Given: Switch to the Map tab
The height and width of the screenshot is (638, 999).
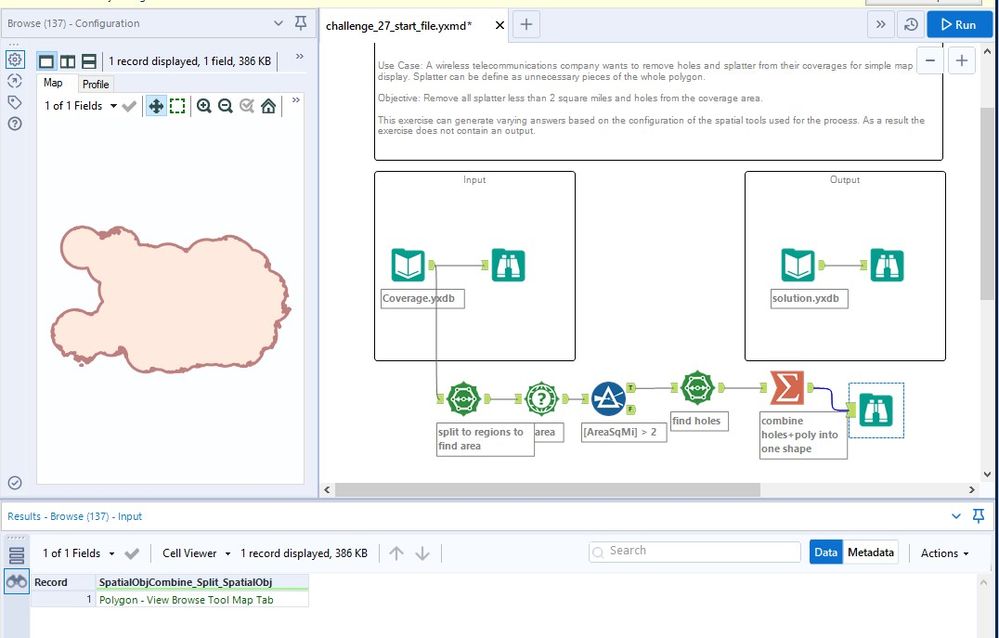Looking at the screenshot, I should [54, 83].
